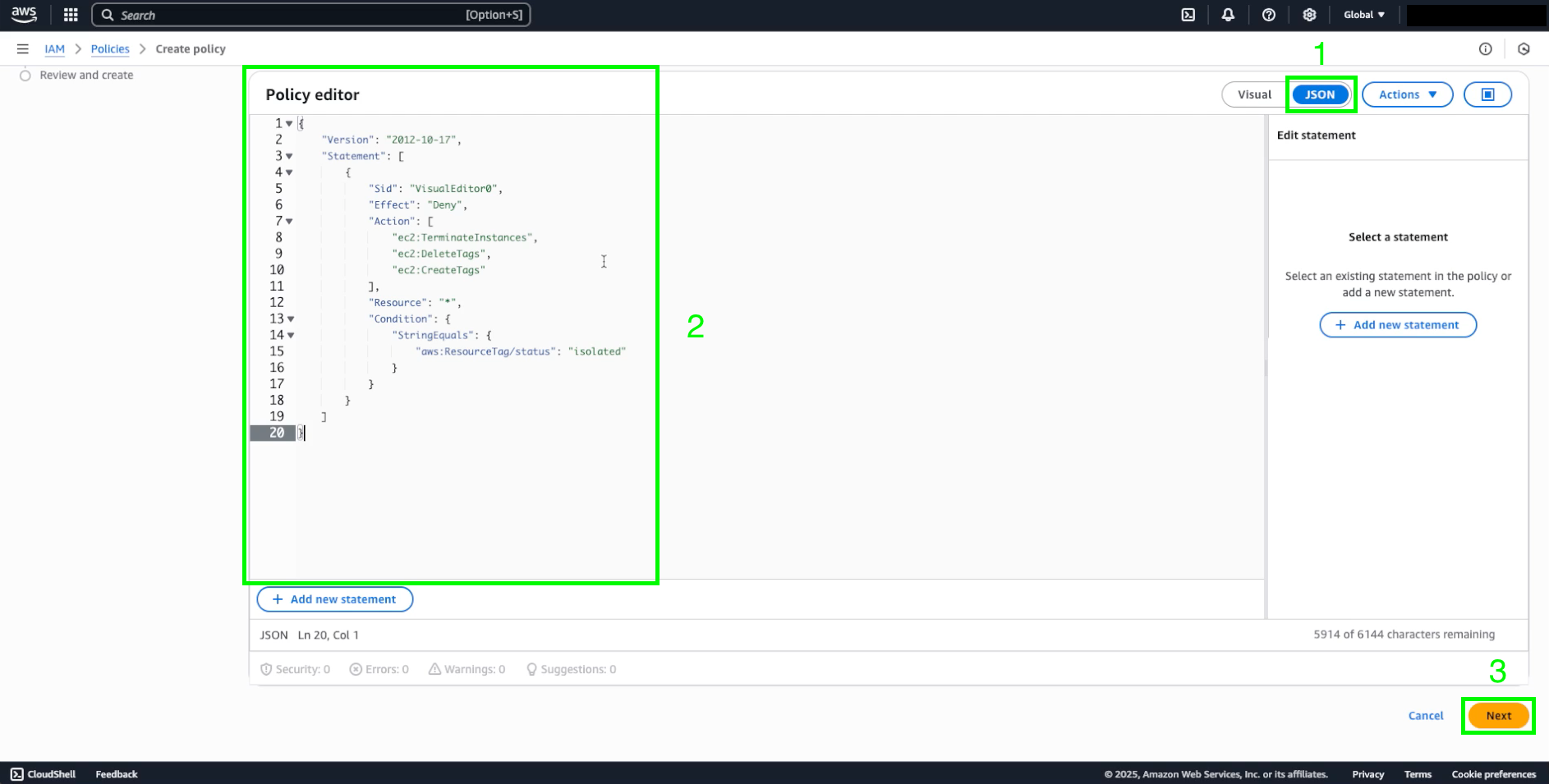Viewport: 1549px width, 784px height.
Task: Click the Create policy breadcrumb text
Action: [191, 49]
